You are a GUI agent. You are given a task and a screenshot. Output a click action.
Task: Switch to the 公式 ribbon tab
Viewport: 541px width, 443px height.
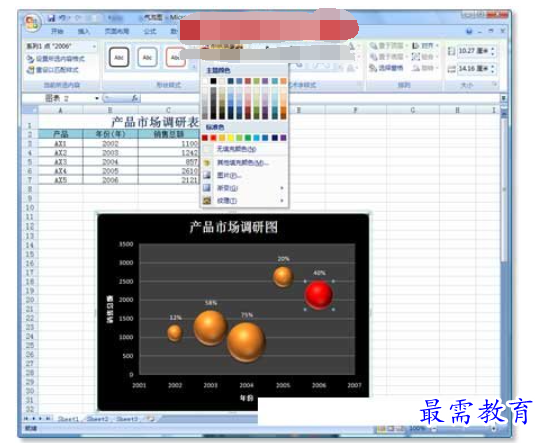pyautogui.click(x=150, y=31)
